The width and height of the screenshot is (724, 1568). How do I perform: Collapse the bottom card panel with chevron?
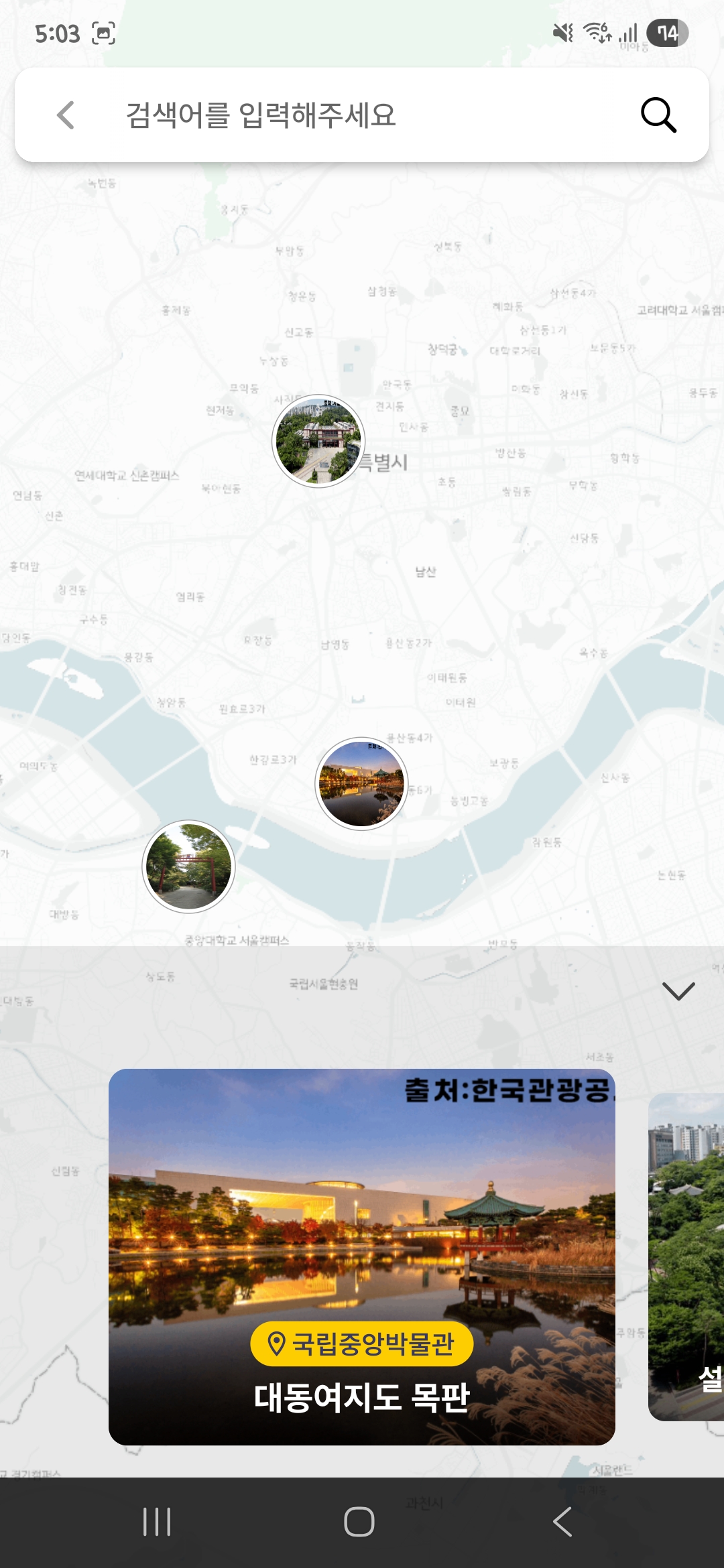pyautogui.click(x=678, y=991)
